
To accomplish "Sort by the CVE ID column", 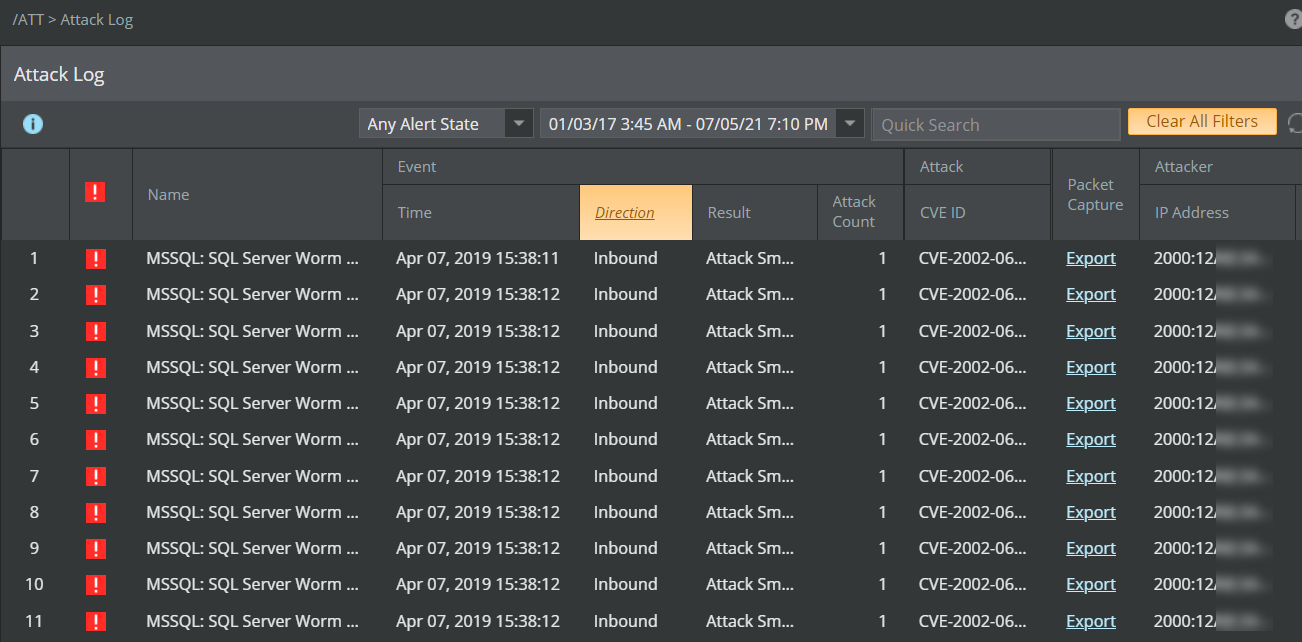I will [977, 212].
